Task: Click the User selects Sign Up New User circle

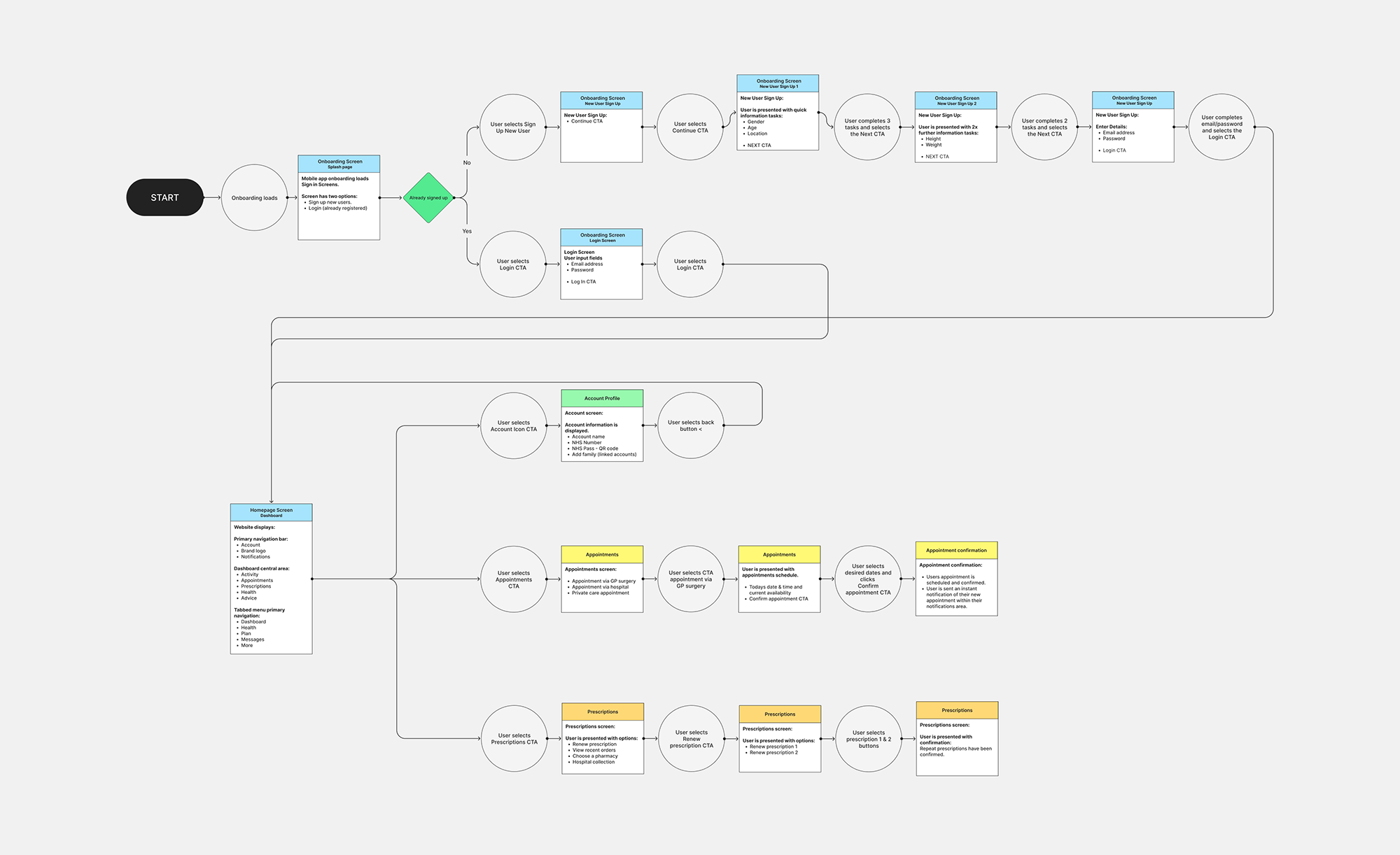Action: point(513,127)
